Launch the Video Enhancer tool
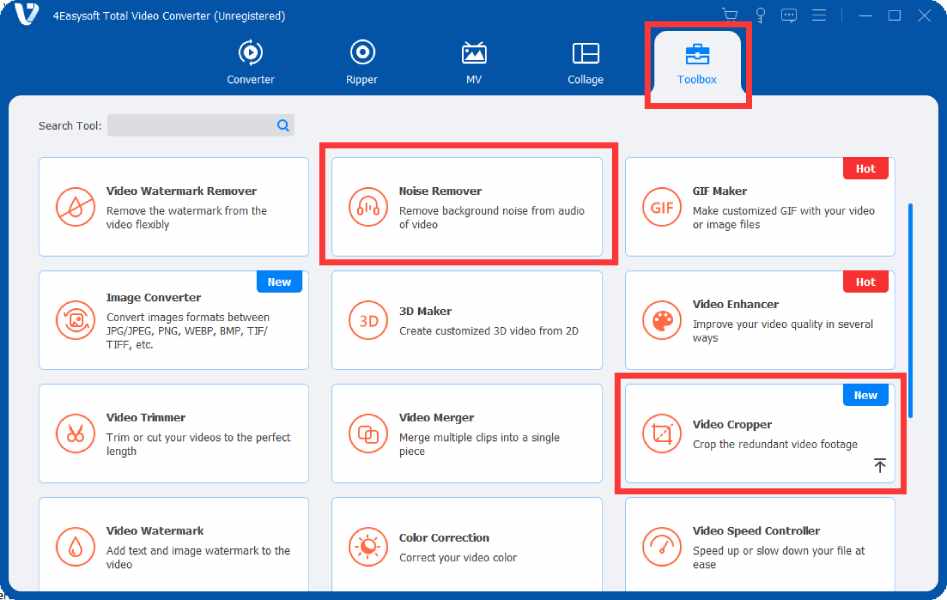The image size is (947, 600). pyautogui.click(x=760, y=320)
